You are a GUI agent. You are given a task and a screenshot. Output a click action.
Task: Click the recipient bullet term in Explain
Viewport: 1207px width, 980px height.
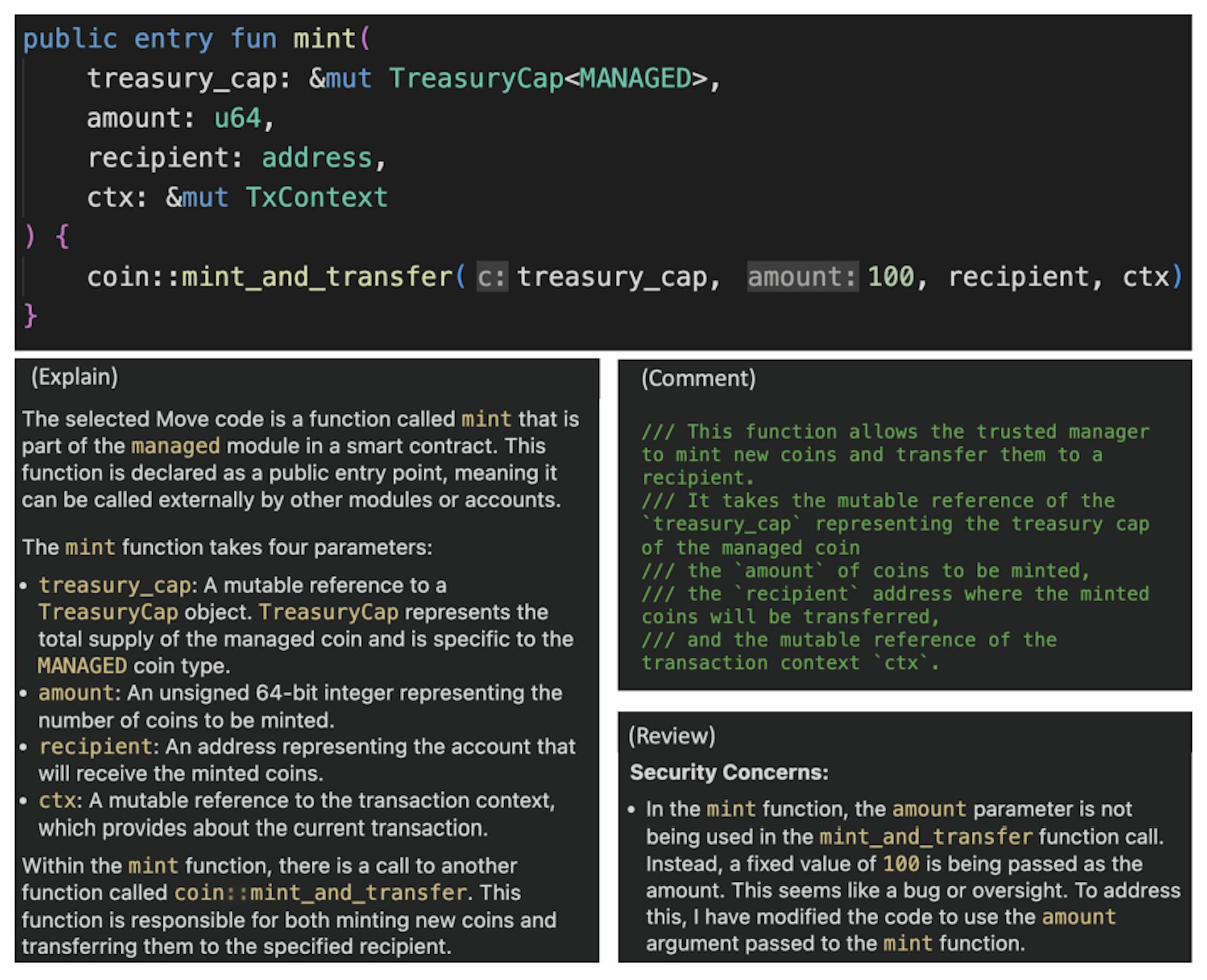[x=96, y=747]
